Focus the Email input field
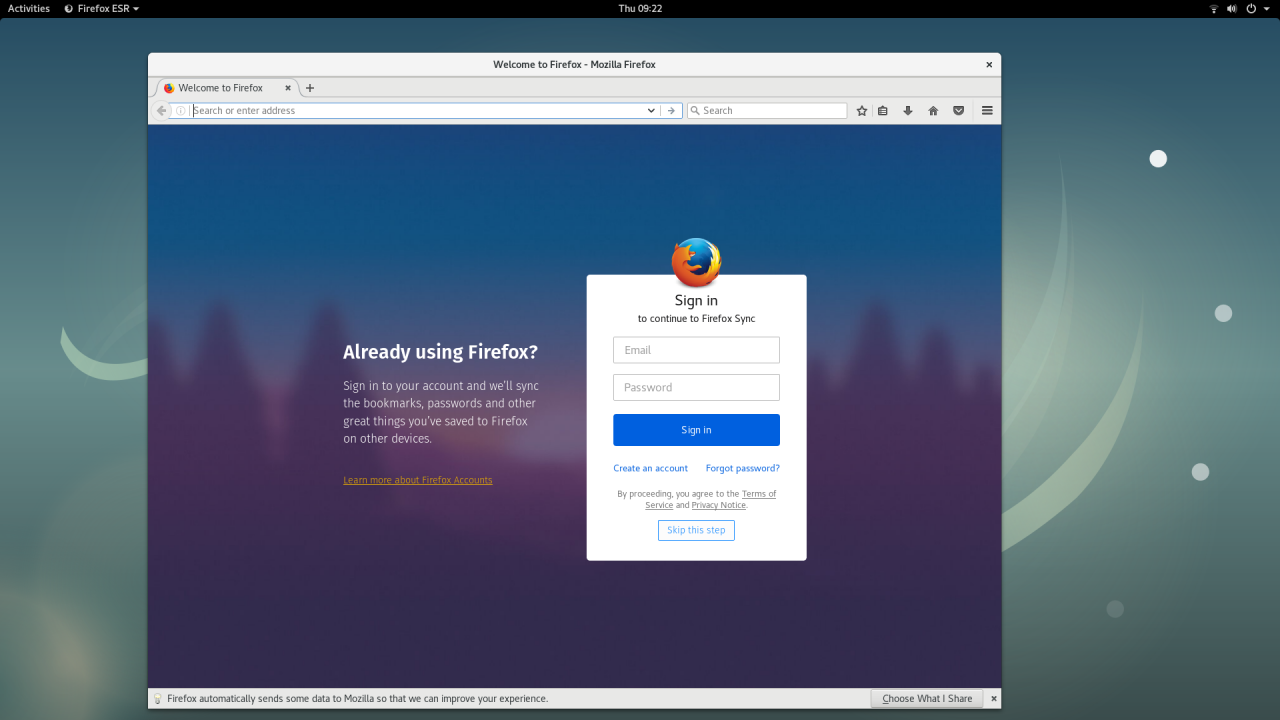The height and width of the screenshot is (720, 1280). coord(696,350)
